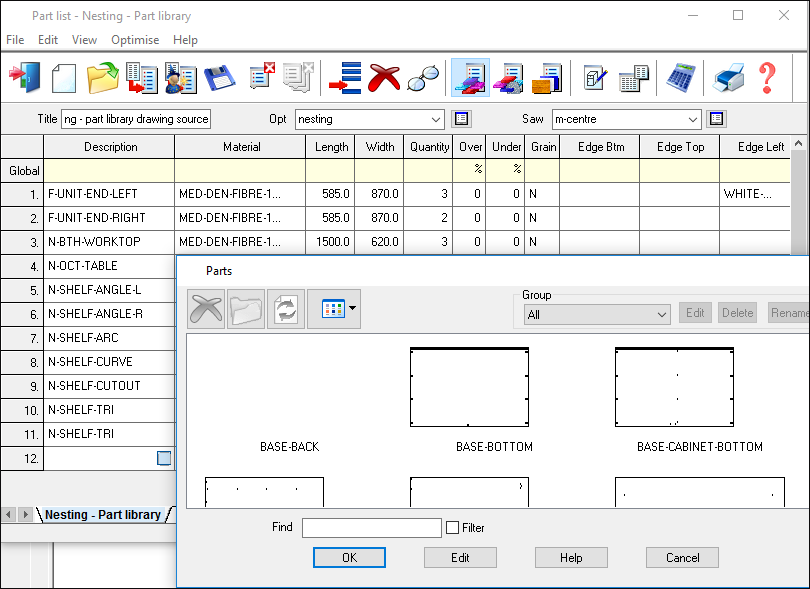Click the Edit button beside OK
Screen dimensions: 810x589
click(x=460, y=557)
